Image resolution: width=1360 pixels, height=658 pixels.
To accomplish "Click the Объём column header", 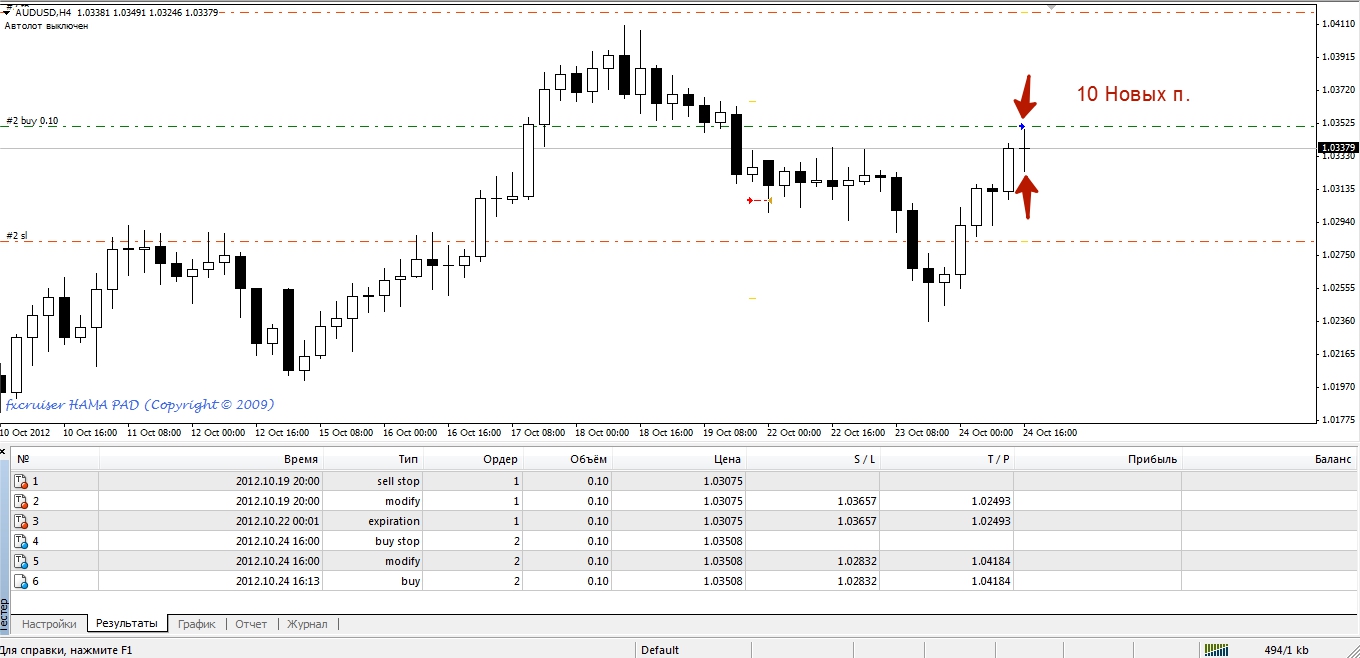I will pyautogui.click(x=567, y=459).
